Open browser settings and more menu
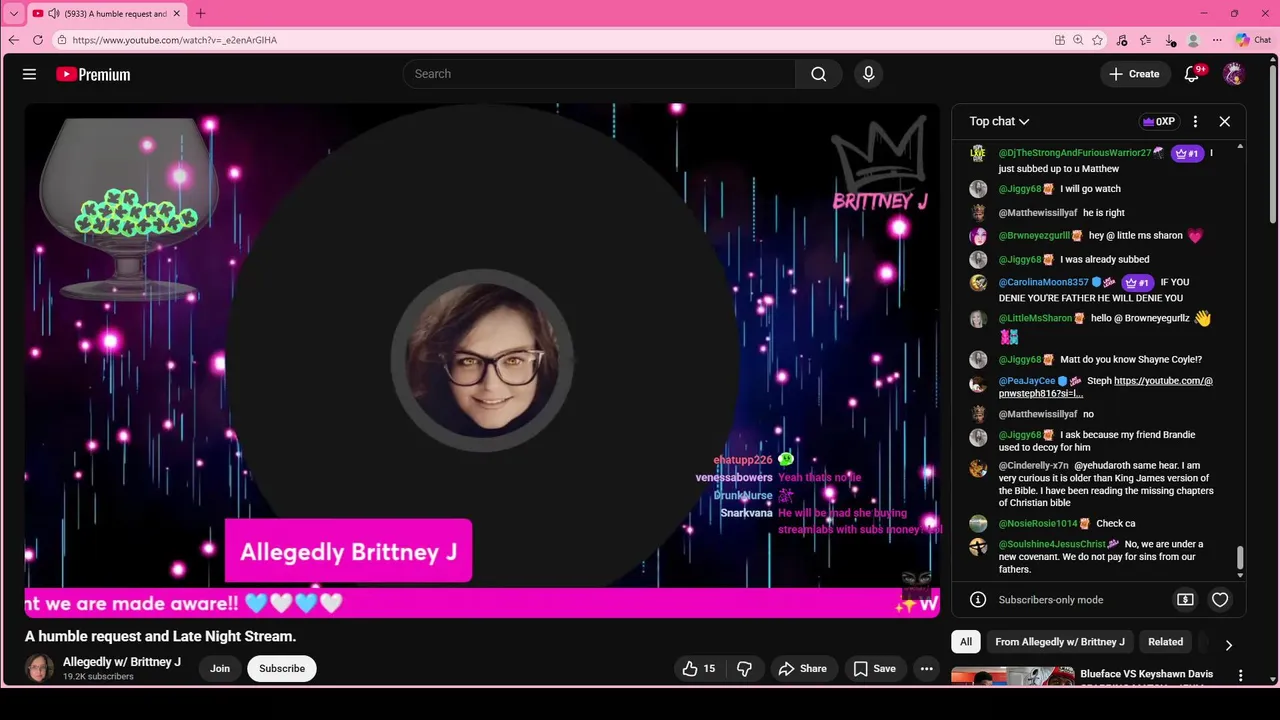1280x720 pixels. (1217, 40)
